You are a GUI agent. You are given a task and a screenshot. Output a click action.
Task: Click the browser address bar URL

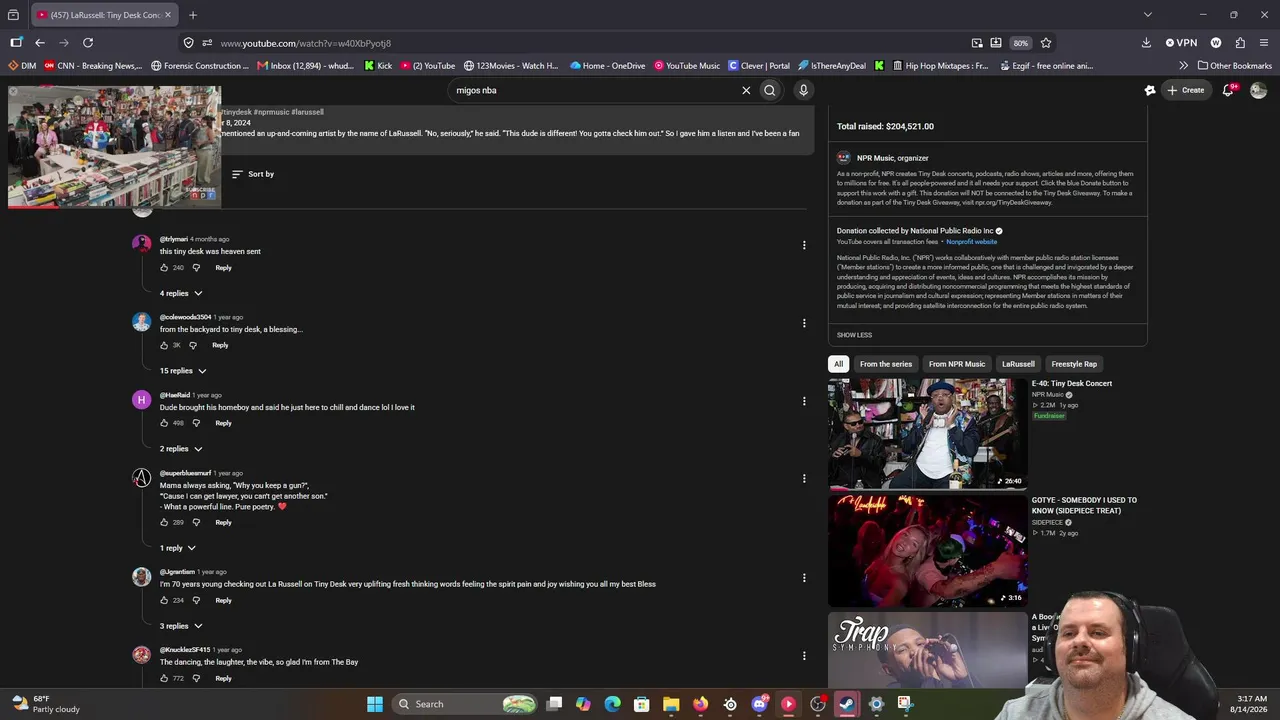pos(306,43)
